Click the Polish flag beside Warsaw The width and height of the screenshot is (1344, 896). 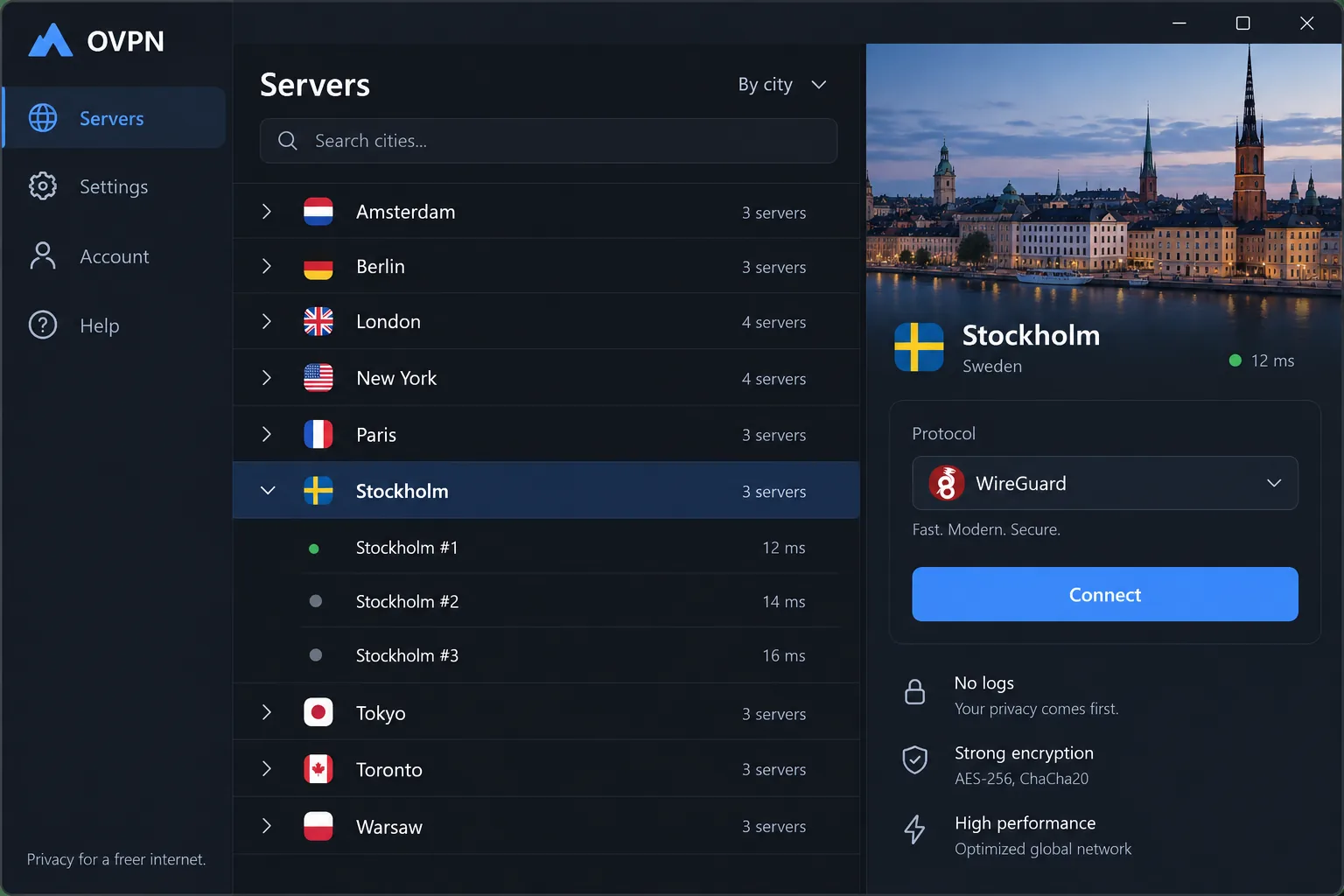tap(318, 826)
